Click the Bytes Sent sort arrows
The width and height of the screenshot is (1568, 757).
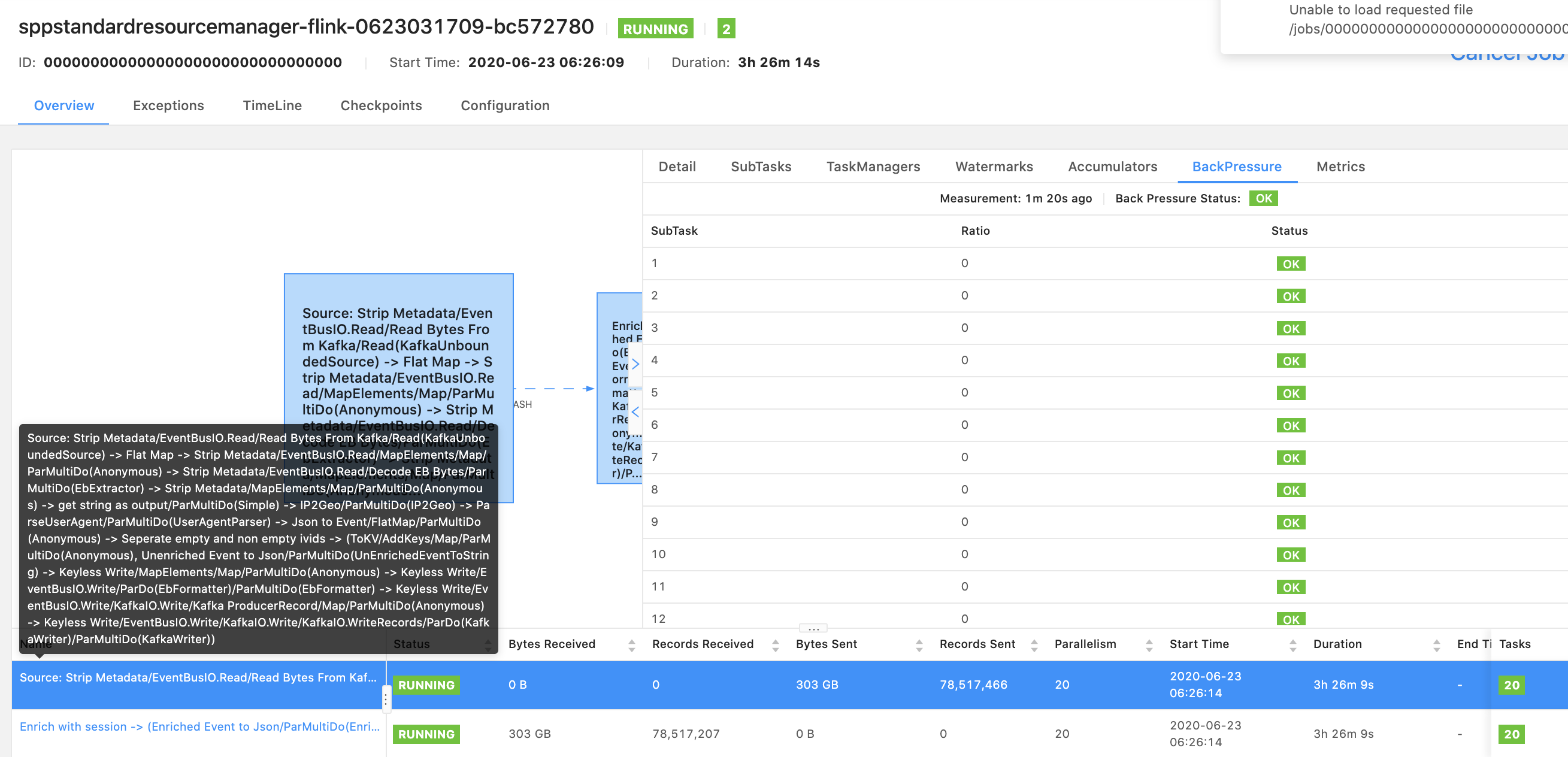click(x=919, y=645)
